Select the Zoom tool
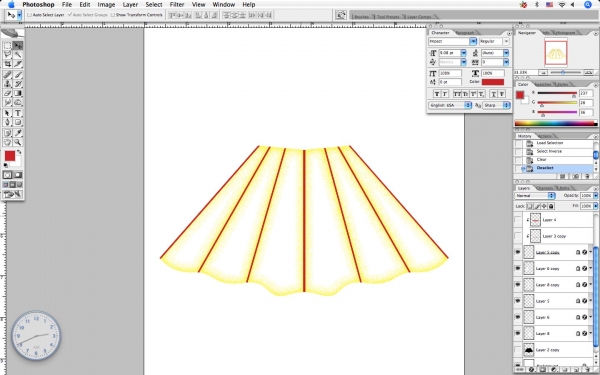 click(x=18, y=142)
